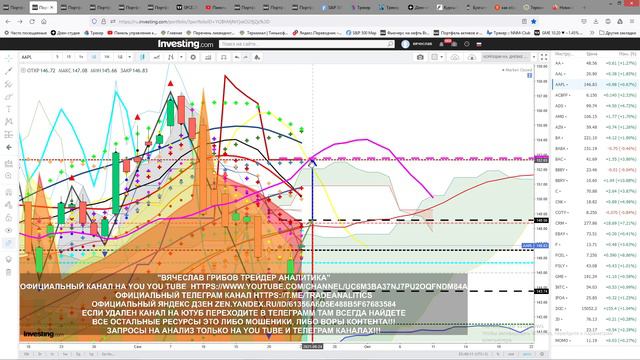Screen dimensions: 640x360
Task: Go to the browser home page
Action: click(x=44, y=21)
